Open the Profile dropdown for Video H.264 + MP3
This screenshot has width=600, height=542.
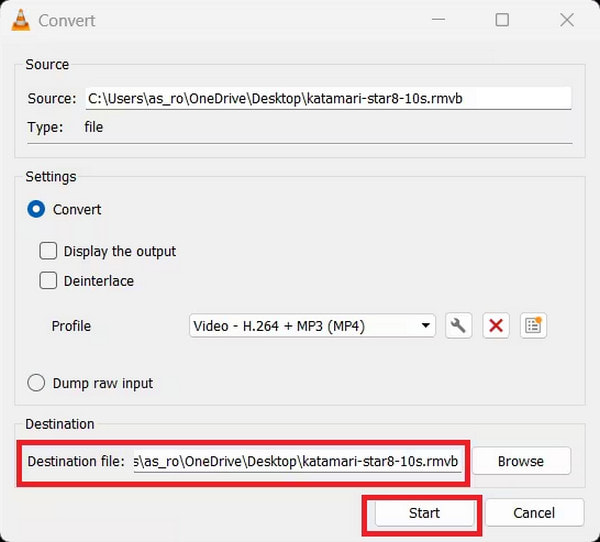pyautogui.click(x=312, y=326)
